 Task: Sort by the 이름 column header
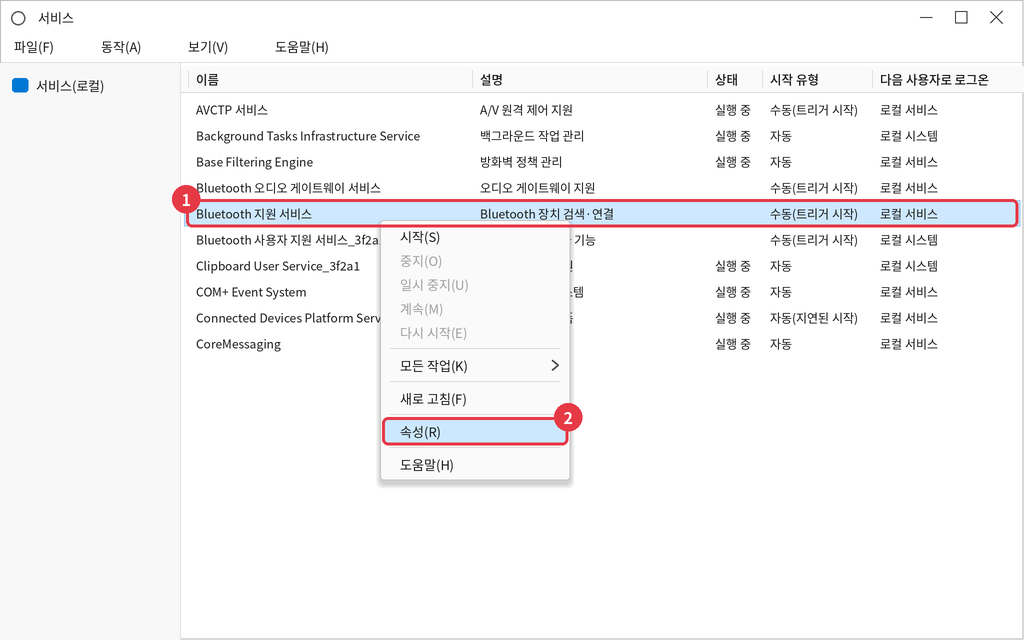pyautogui.click(x=330, y=80)
